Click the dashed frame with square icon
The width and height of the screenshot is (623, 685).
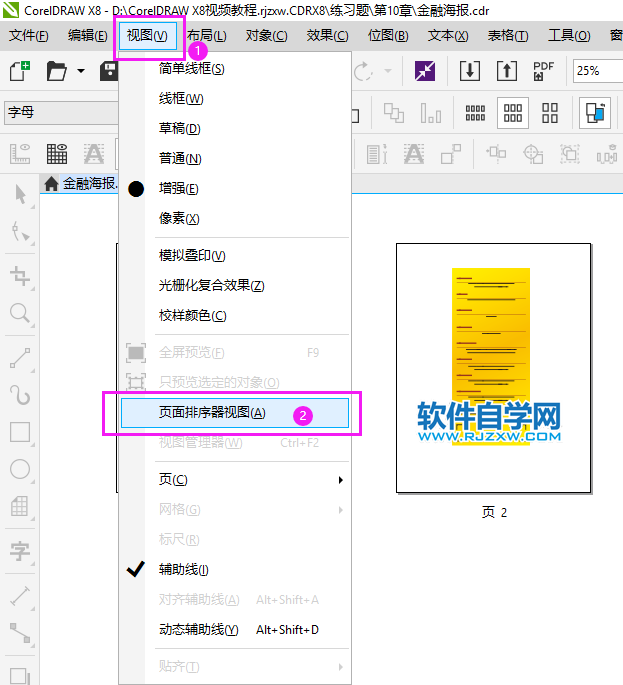570,154
